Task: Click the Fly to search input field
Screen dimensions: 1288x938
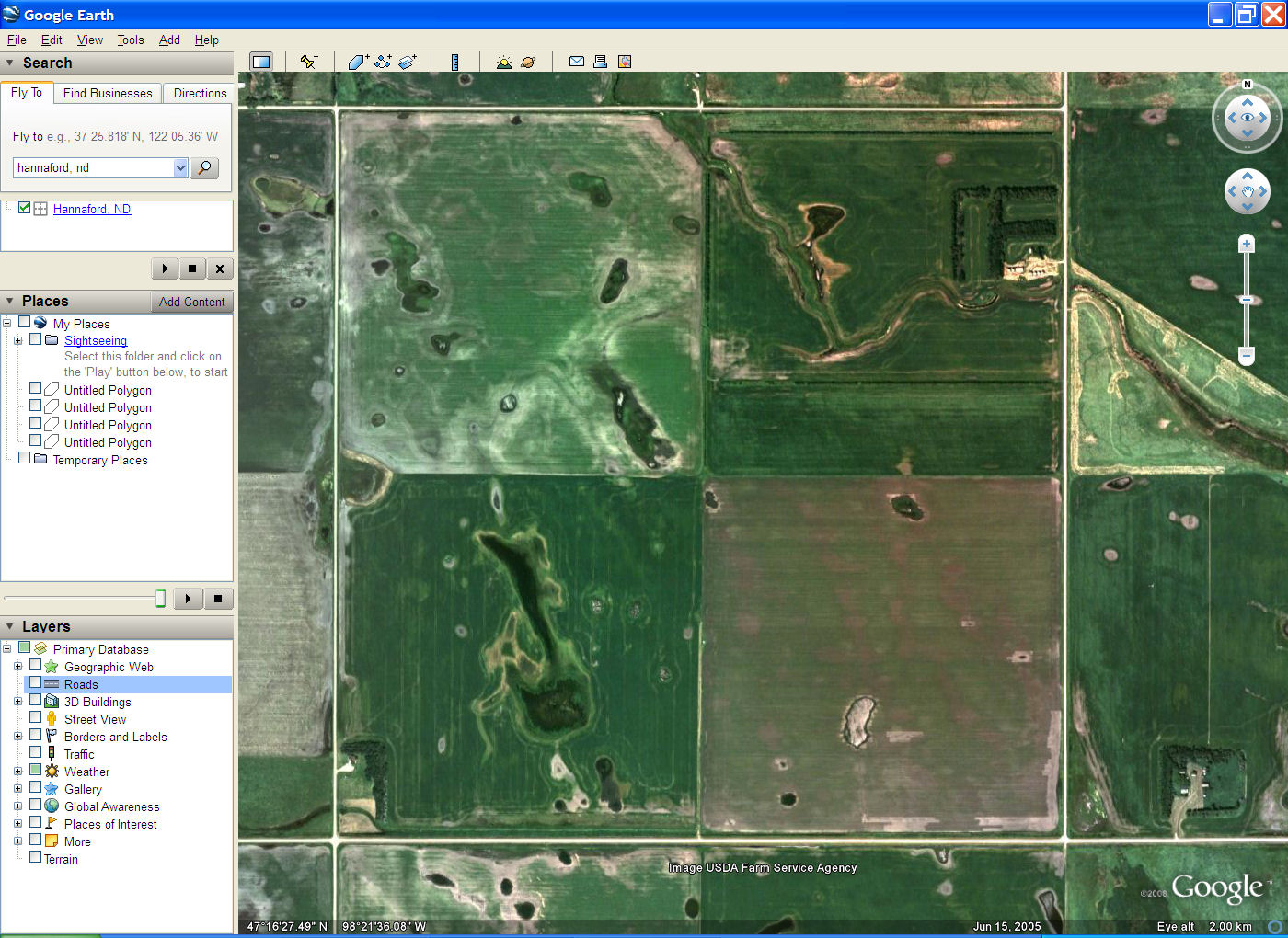Action: [94, 167]
